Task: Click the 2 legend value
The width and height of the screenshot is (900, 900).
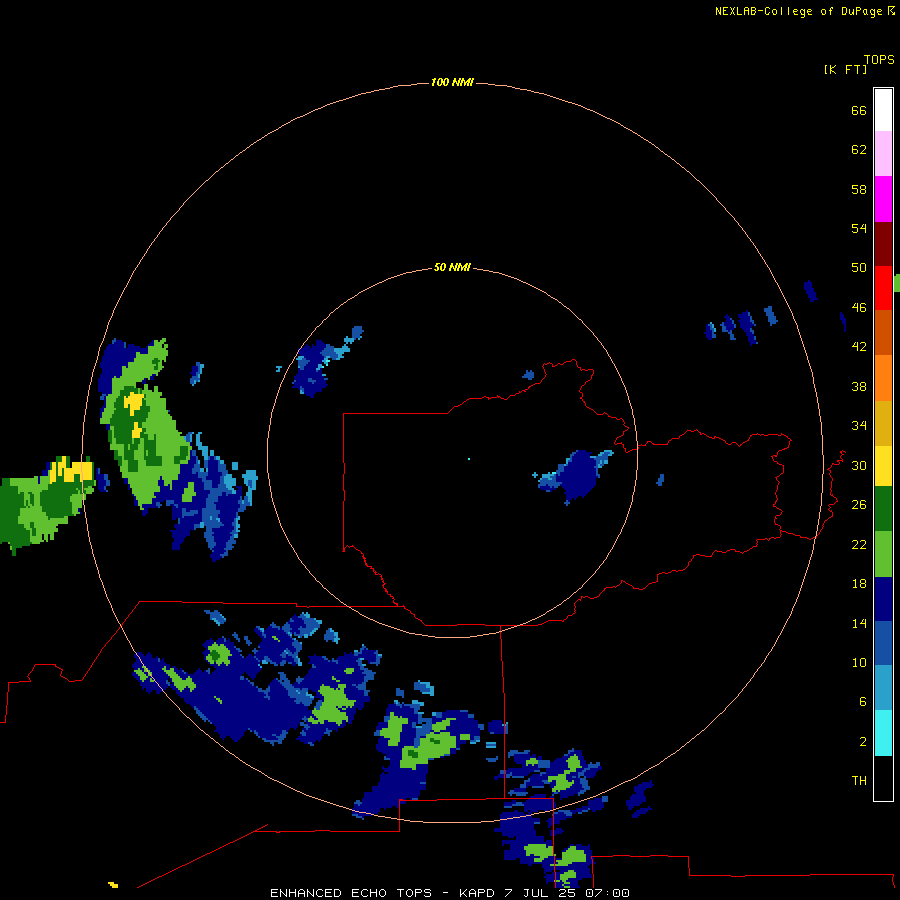Action: pyautogui.click(x=862, y=741)
